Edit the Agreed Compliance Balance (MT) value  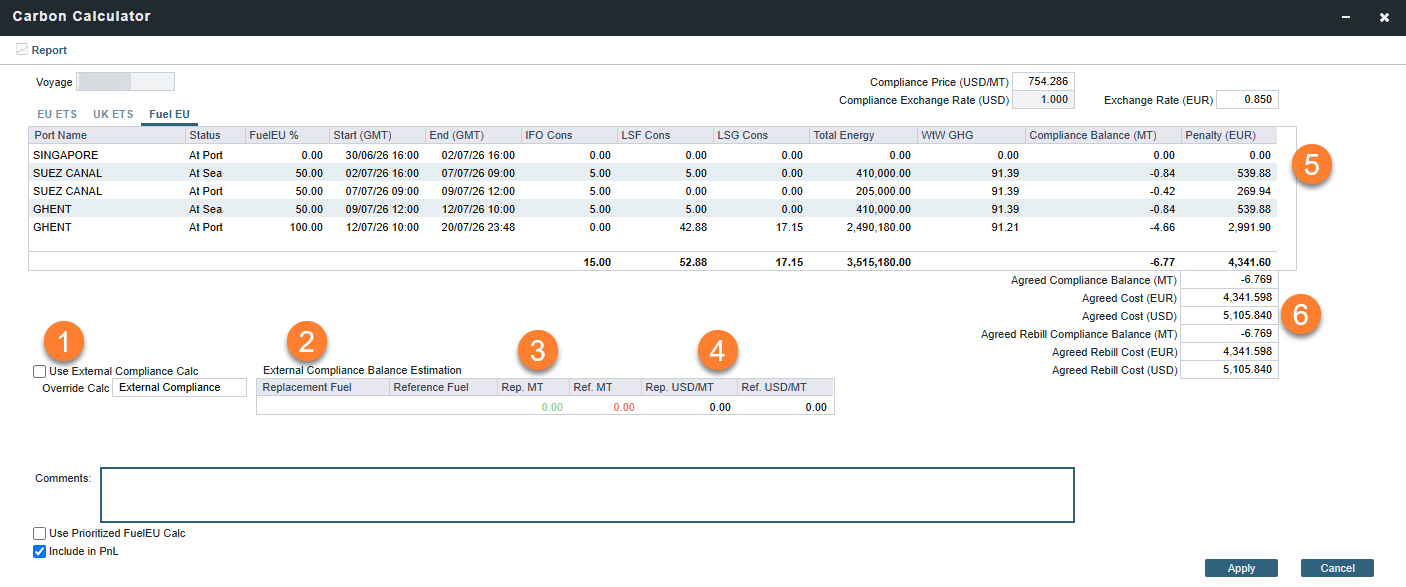1229,280
